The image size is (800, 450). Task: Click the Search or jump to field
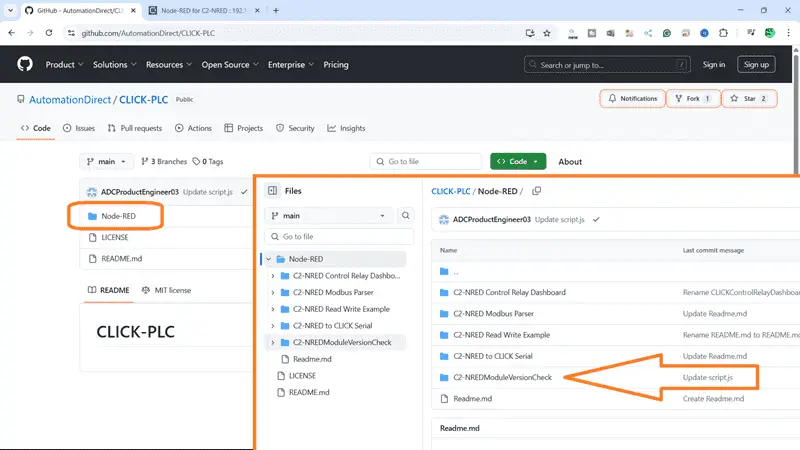click(x=607, y=64)
